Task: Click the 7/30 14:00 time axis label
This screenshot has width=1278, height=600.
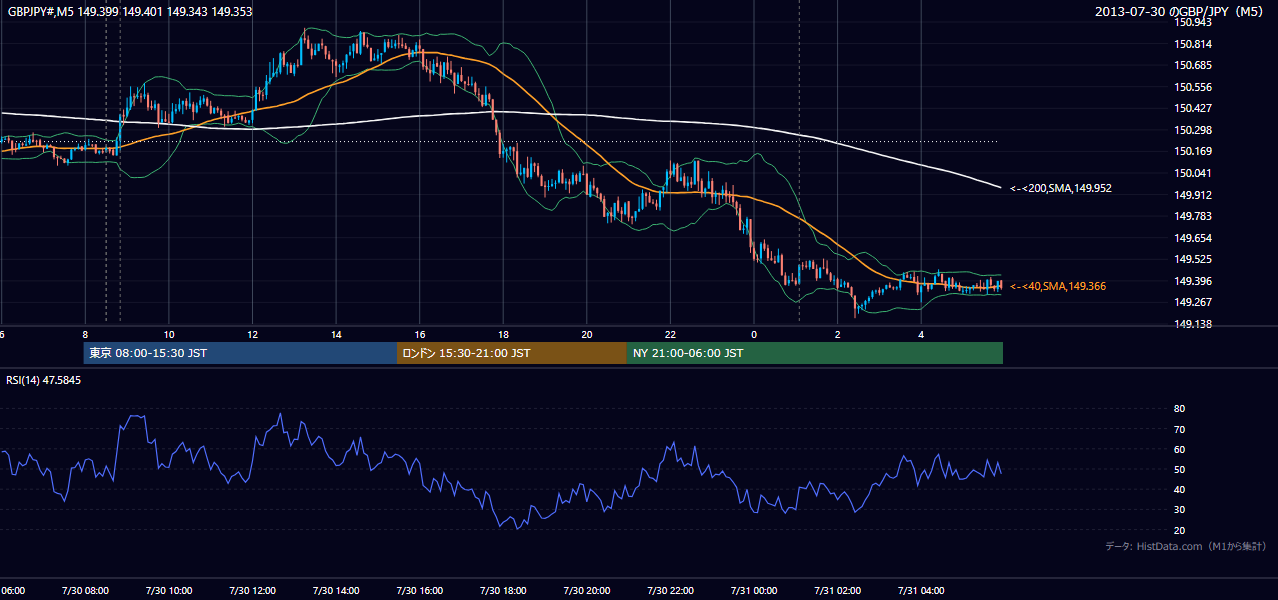Action: tap(336, 590)
